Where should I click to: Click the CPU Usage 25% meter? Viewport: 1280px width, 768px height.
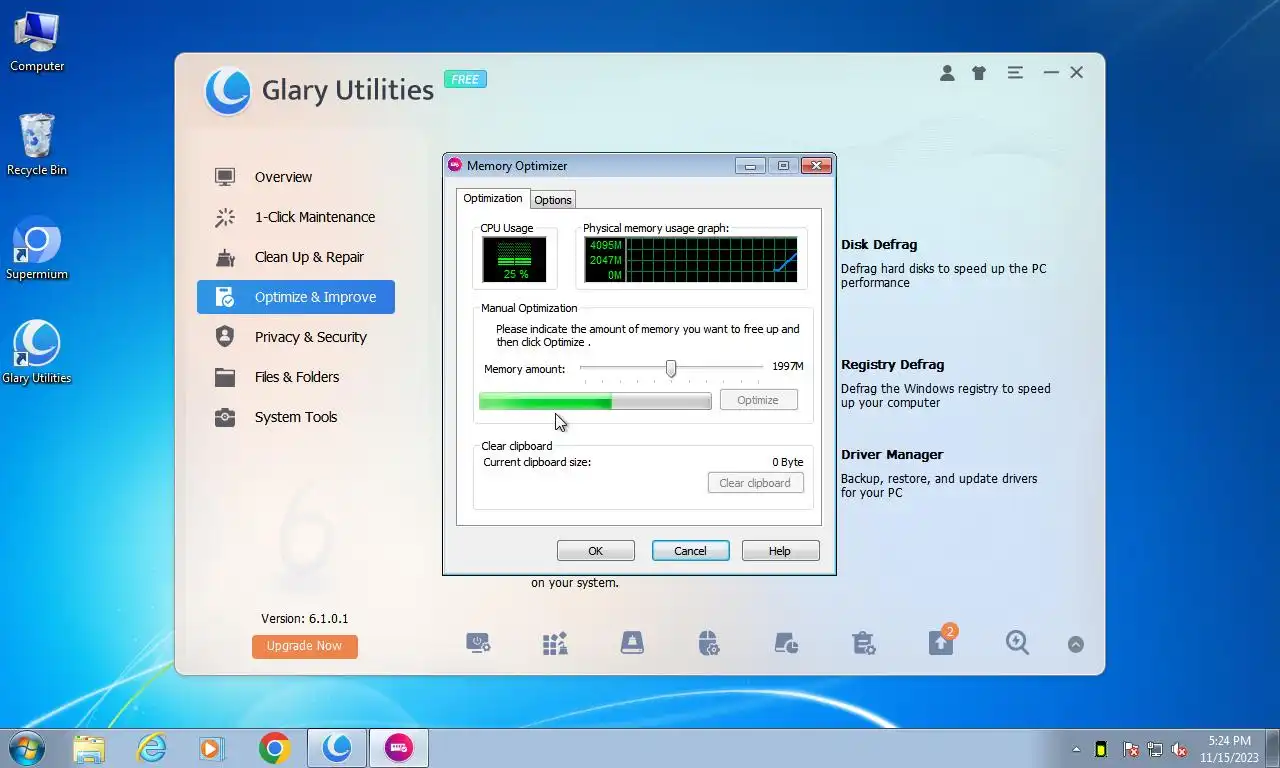pyautogui.click(x=515, y=260)
